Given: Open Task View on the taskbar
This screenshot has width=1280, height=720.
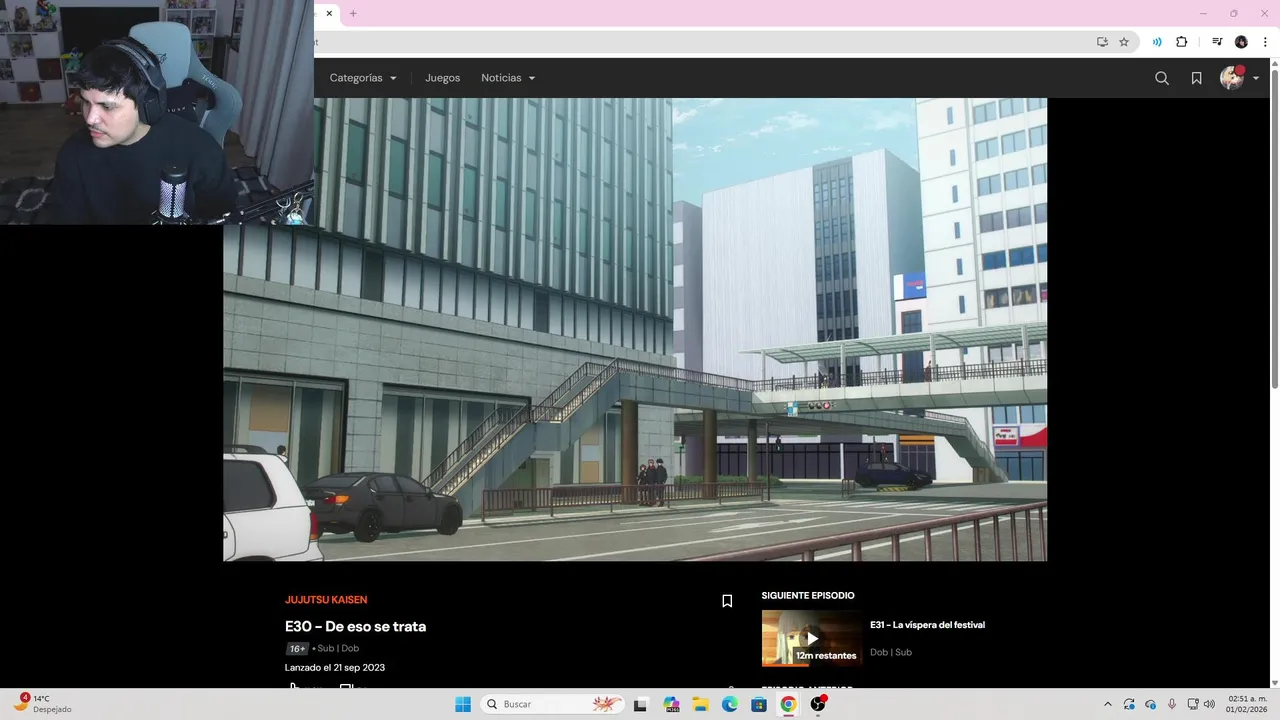Looking at the screenshot, I should pyautogui.click(x=641, y=704).
